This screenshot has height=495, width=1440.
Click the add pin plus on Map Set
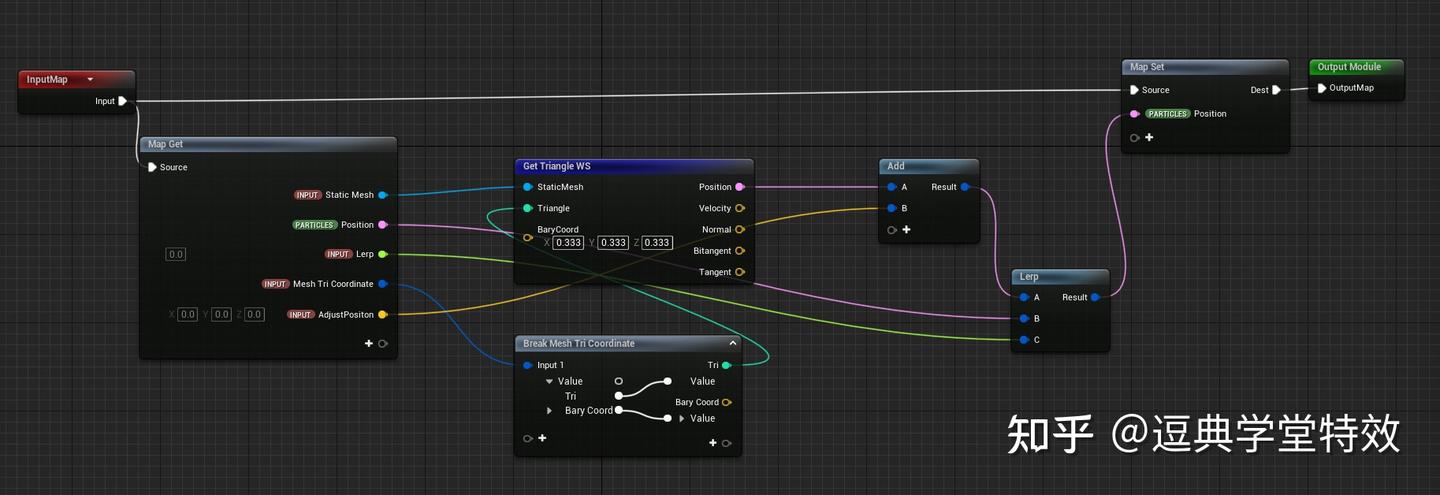tap(1149, 137)
